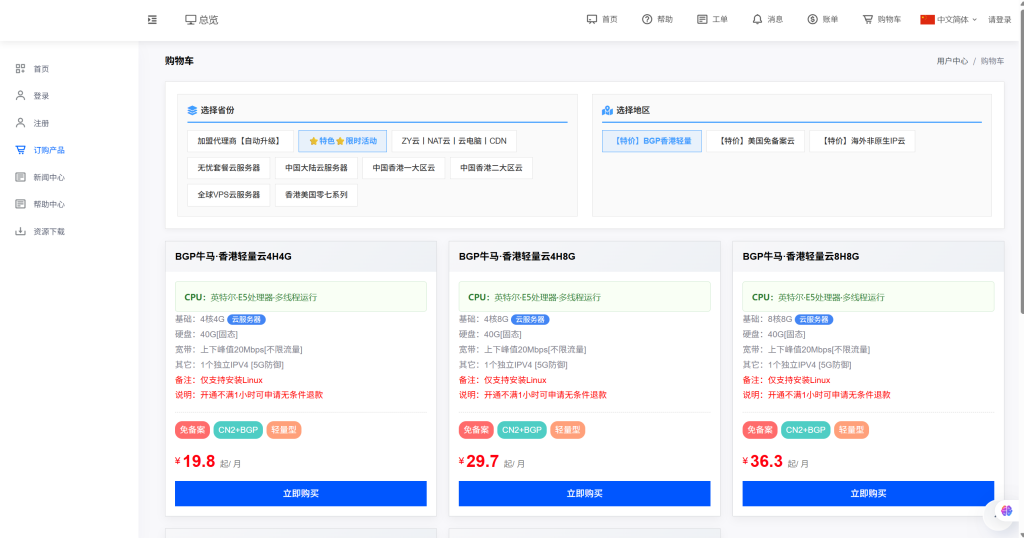Screen dimensions: 1024x538
Task: Click the CN2+BGP tag on the 4H8G card
Action: 522,430
